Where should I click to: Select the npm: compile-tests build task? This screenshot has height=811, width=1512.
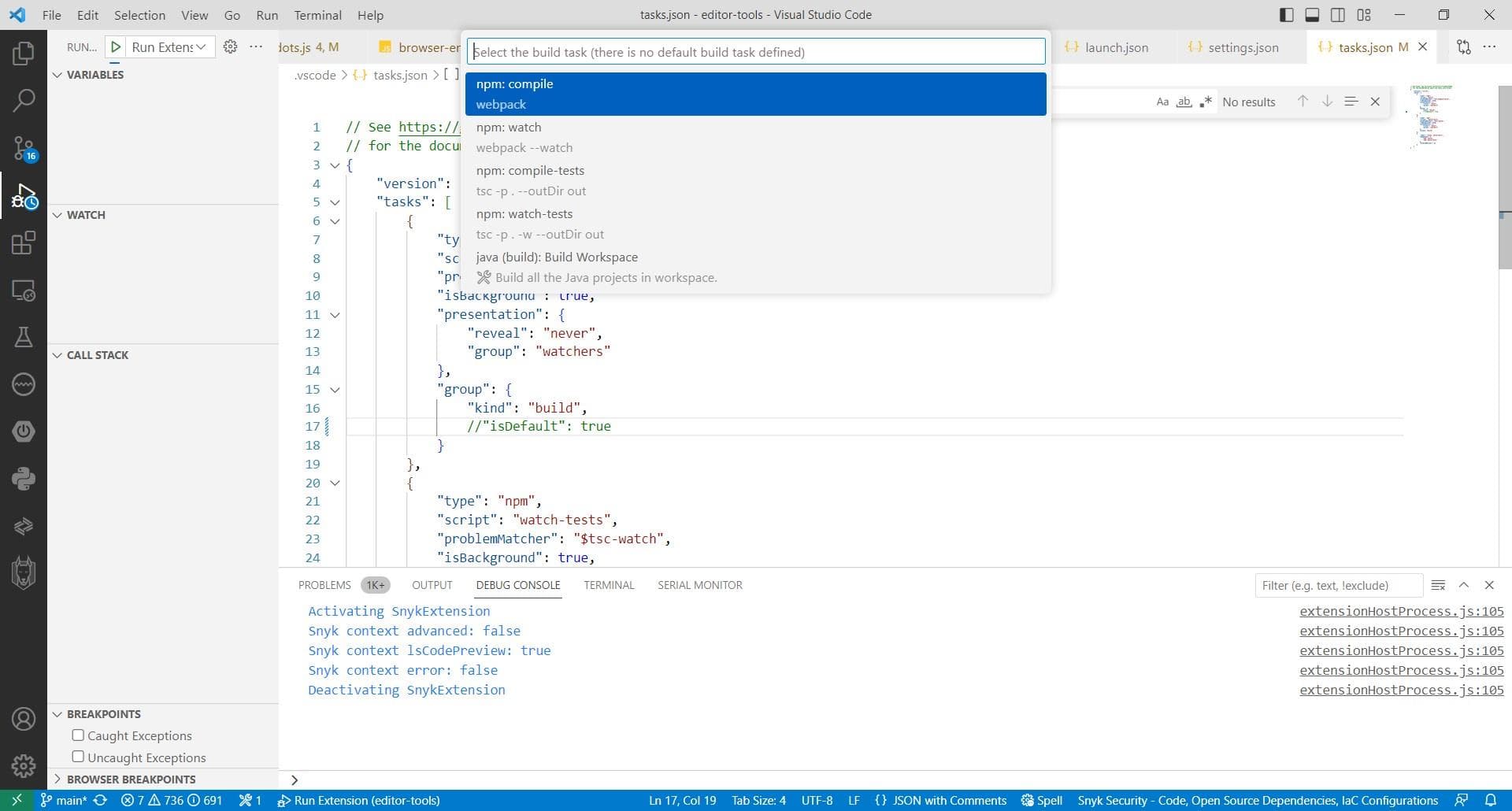(756, 180)
